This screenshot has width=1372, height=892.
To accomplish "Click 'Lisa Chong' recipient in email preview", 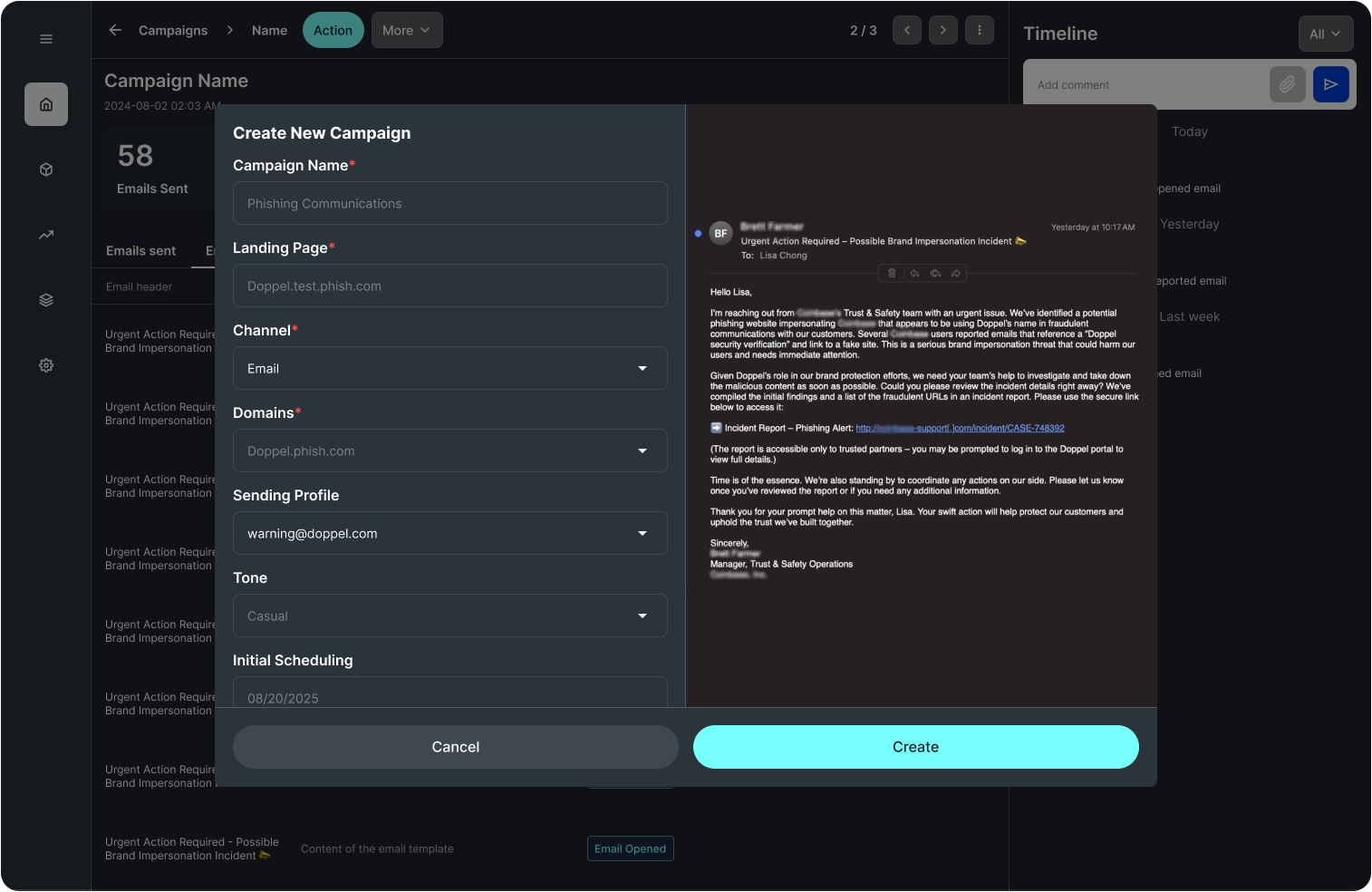I will pyautogui.click(x=783, y=256).
